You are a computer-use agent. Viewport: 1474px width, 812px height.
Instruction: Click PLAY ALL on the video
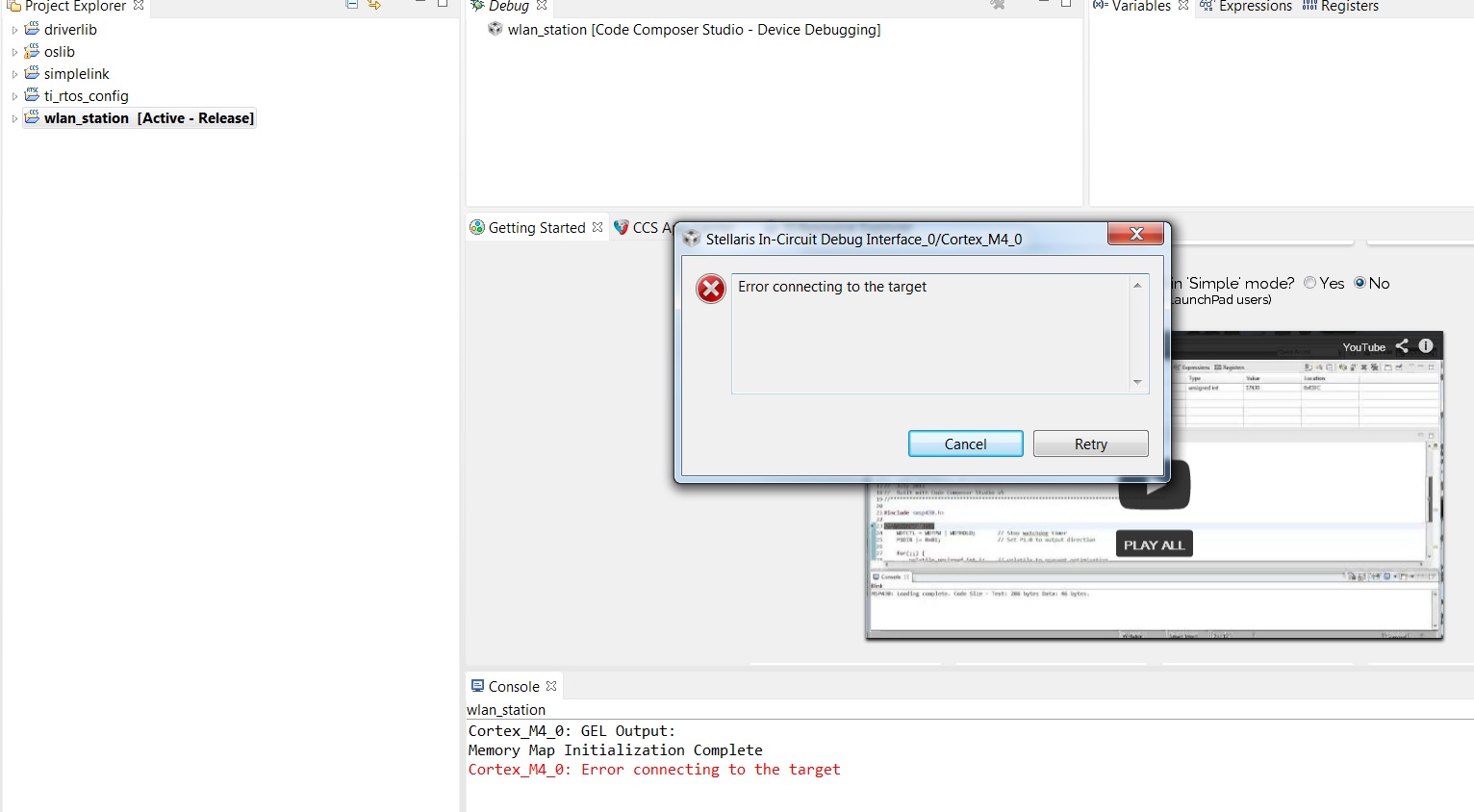click(1154, 545)
